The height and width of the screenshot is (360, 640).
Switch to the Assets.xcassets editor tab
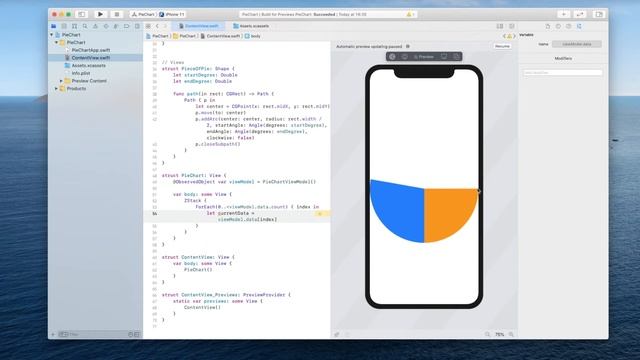pos(251,26)
